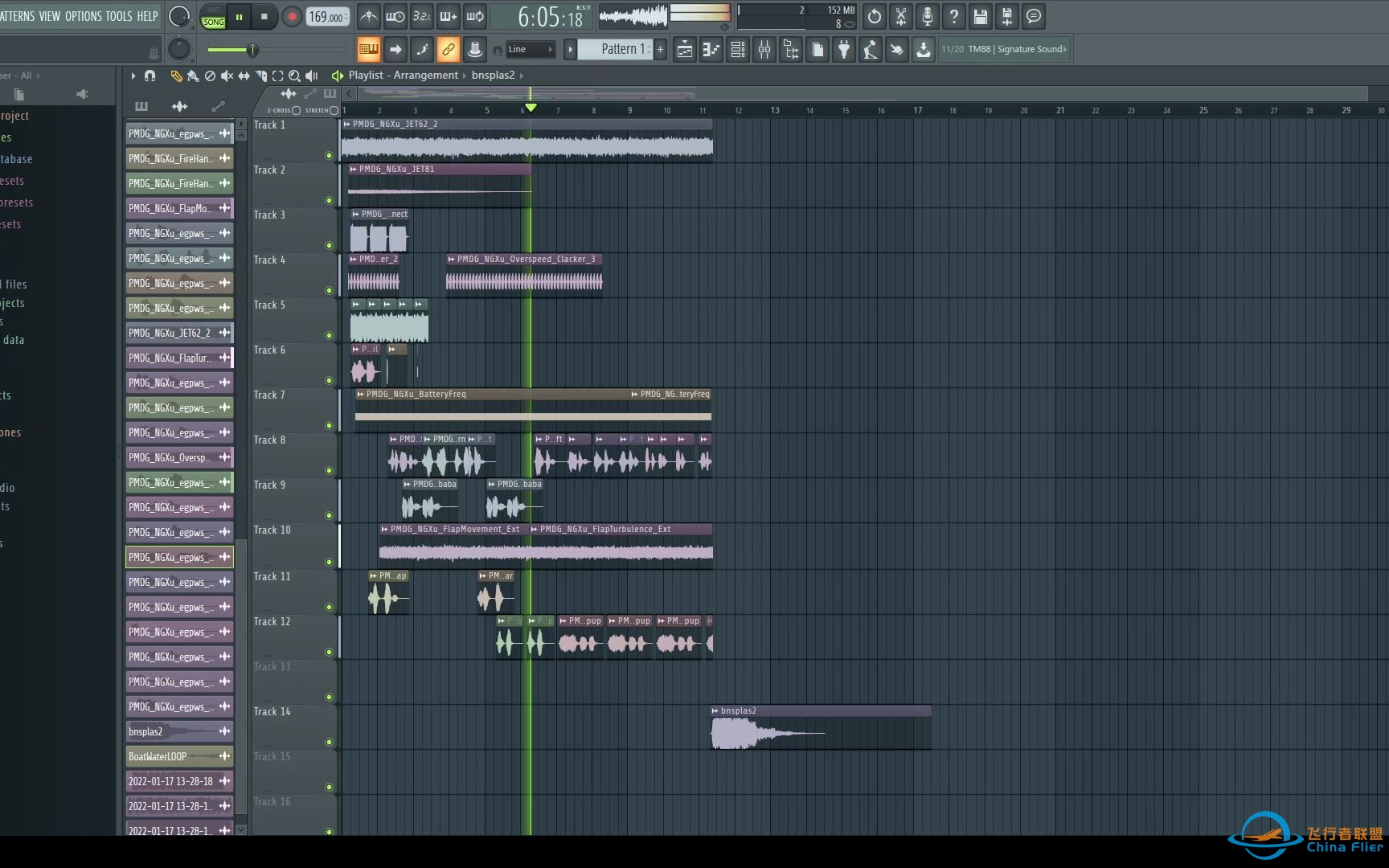The height and width of the screenshot is (868, 1389).
Task: Click the metronome icon
Action: 368,16
